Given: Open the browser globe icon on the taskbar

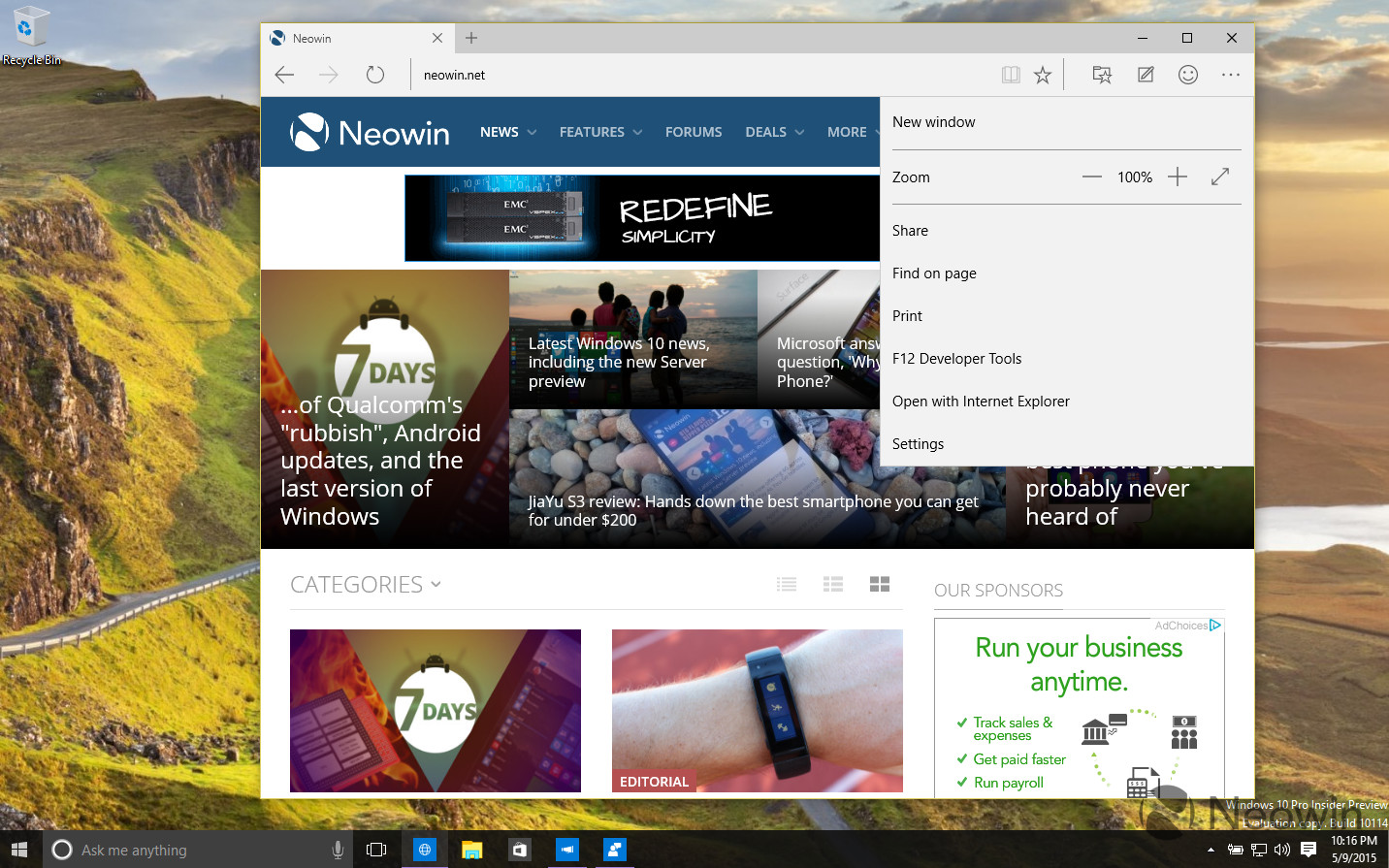Looking at the screenshot, I should click(x=424, y=850).
